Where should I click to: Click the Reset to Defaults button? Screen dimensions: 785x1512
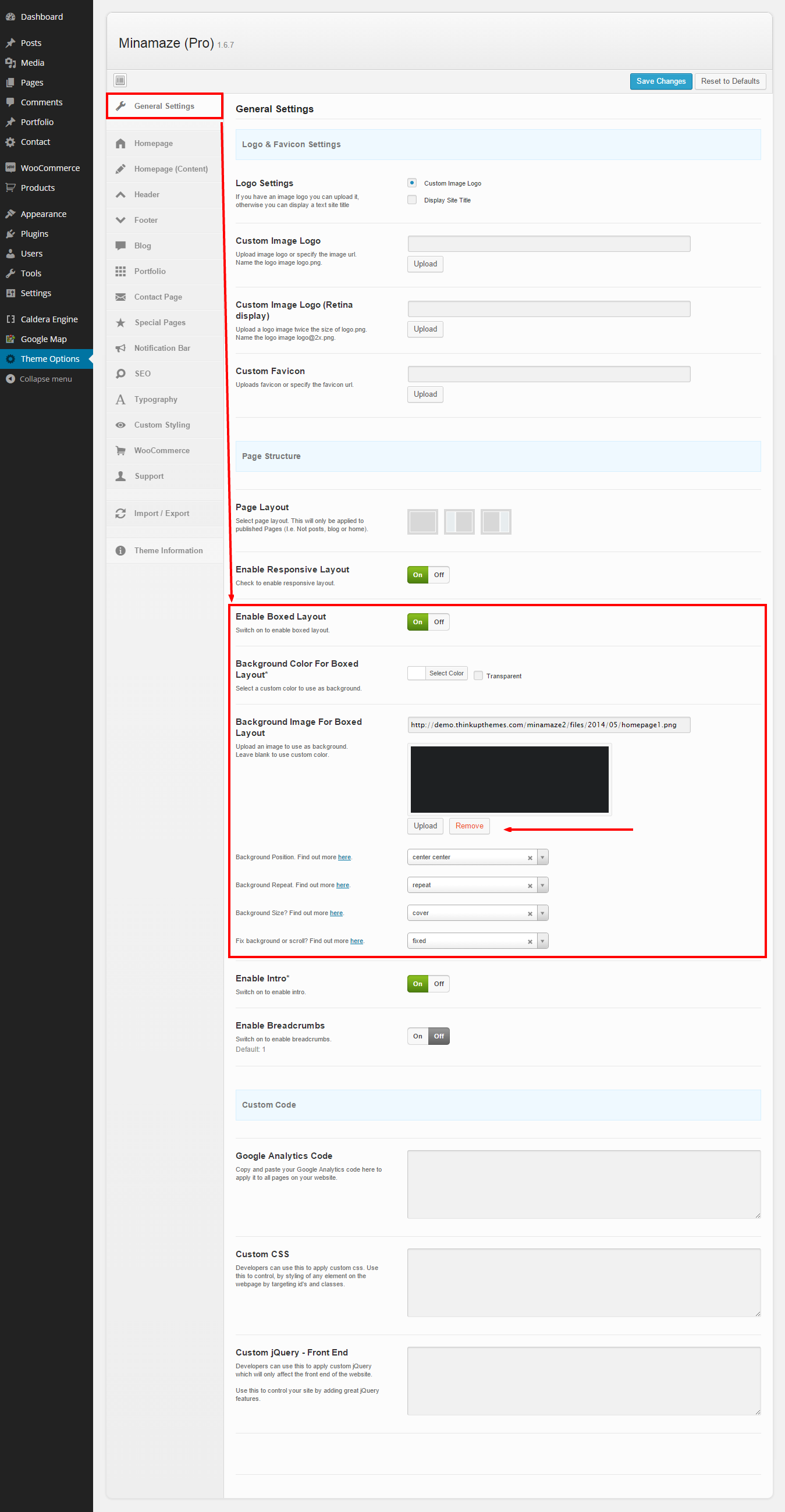point(730,81)
